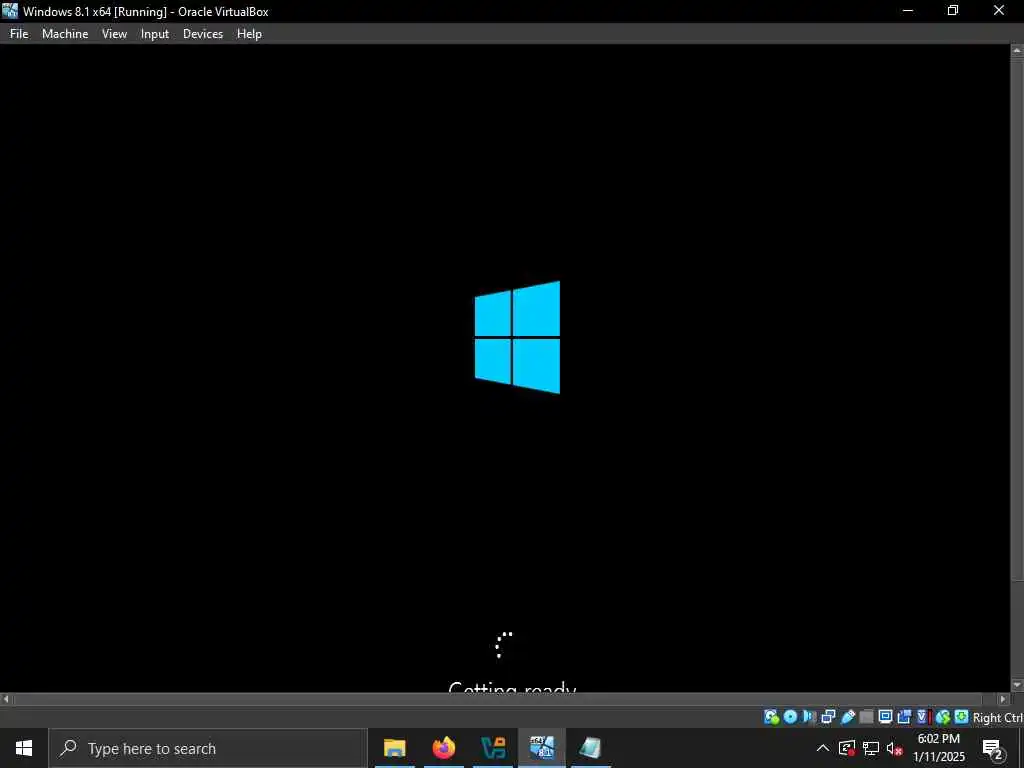
Task: Click the tray icon with red dot
Action: 847,748
